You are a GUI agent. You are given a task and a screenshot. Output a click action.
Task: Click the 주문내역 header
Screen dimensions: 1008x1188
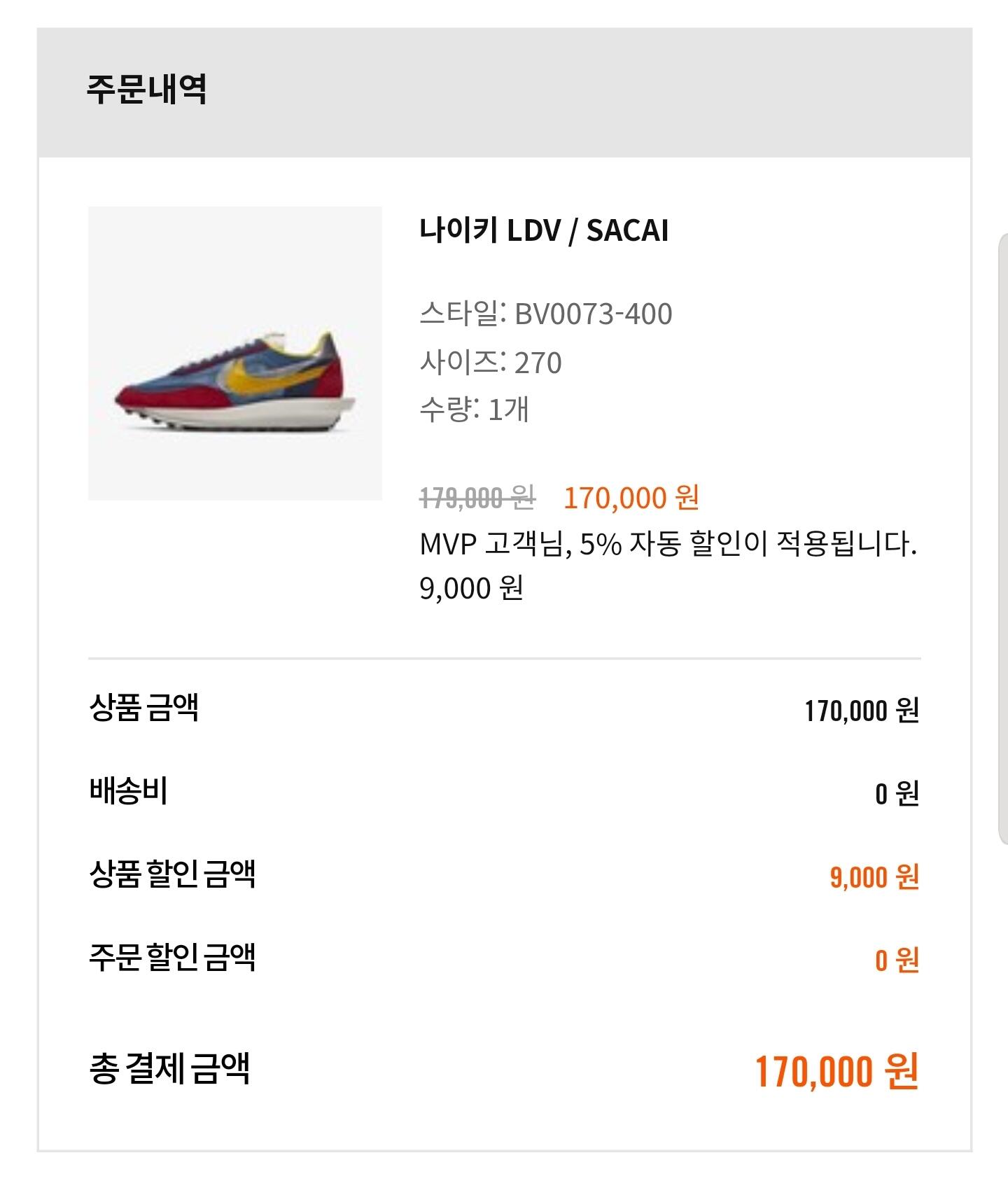(x=146, y=89)
